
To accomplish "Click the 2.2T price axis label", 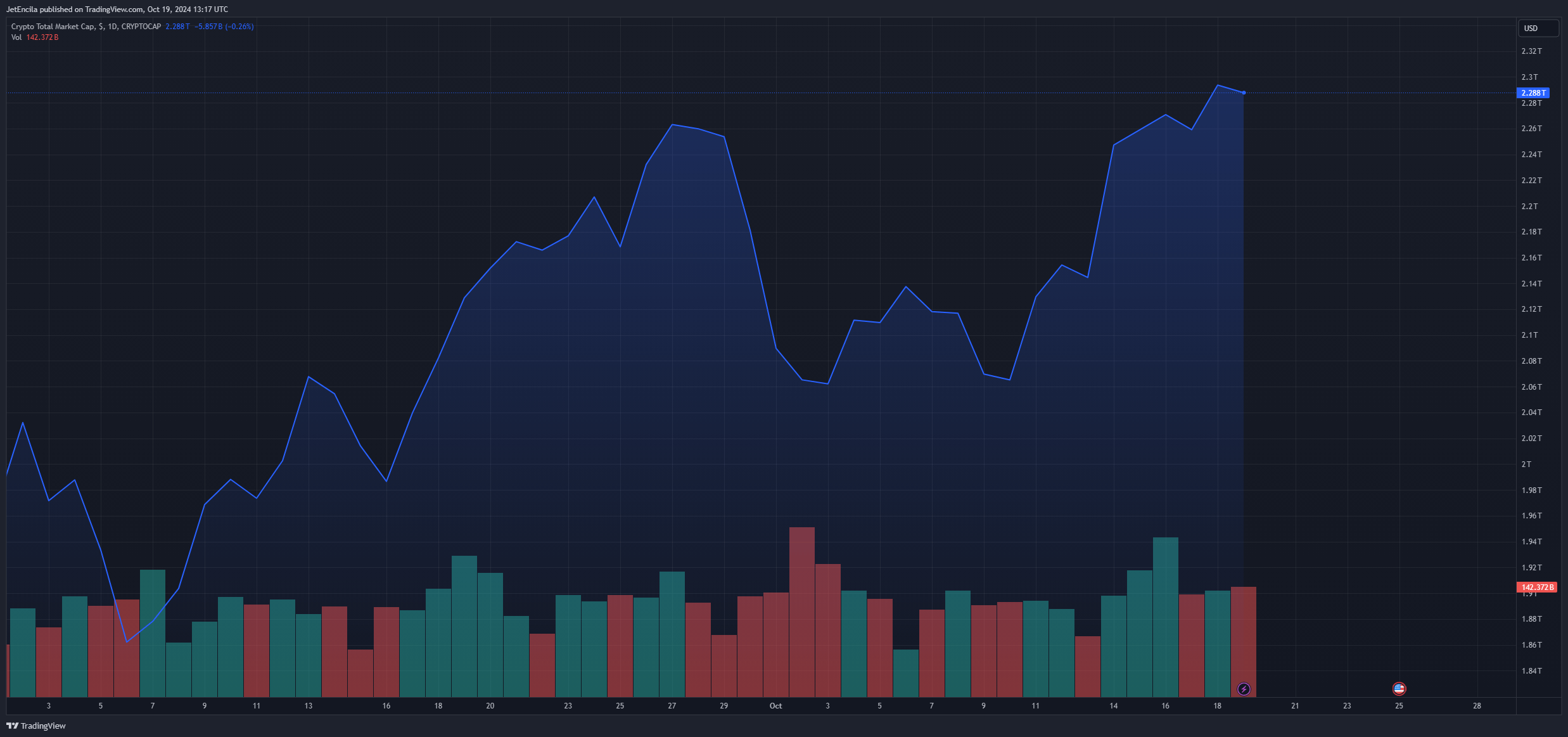I will click(1530, 207).
